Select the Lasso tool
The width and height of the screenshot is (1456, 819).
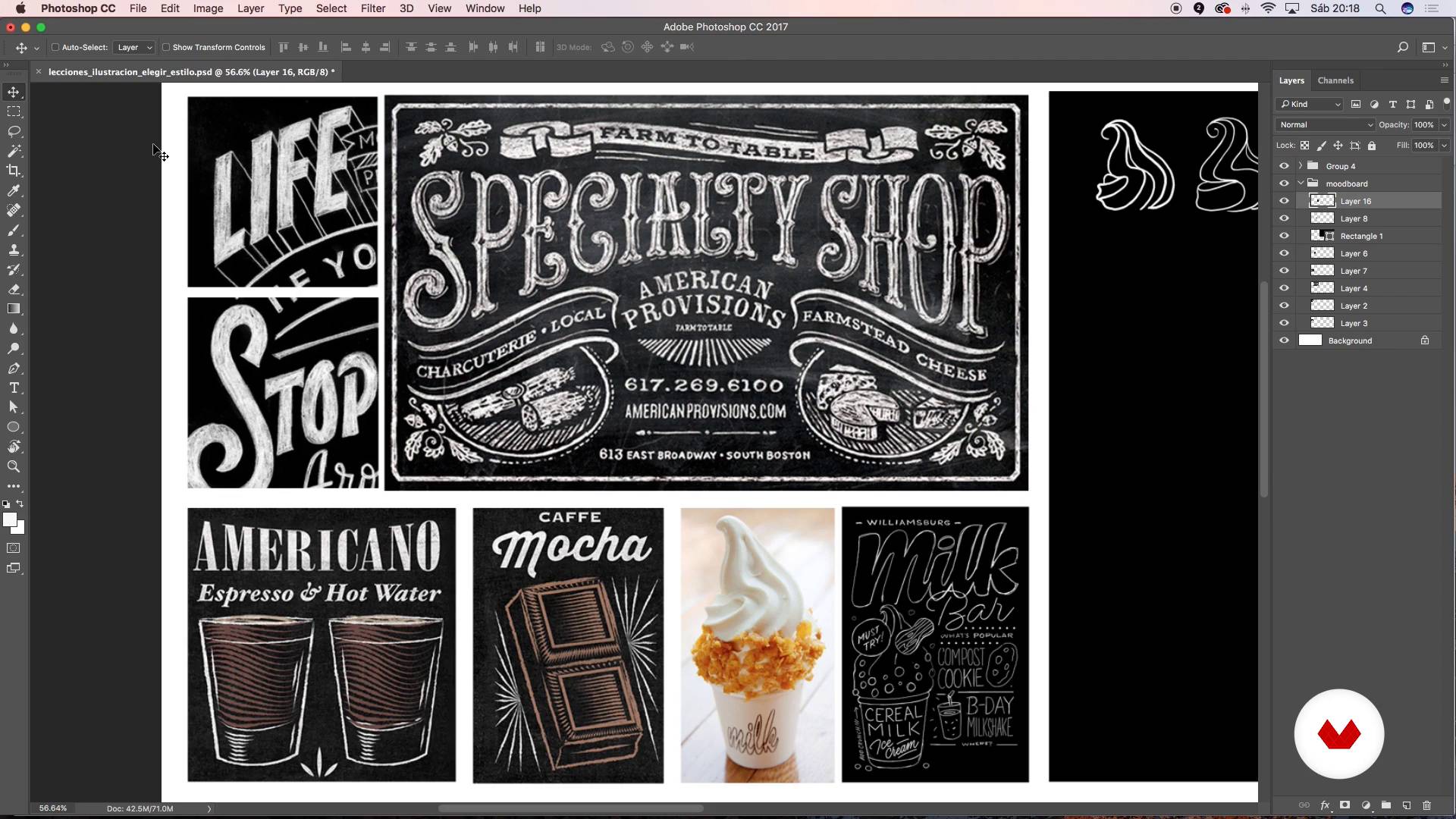14,131
